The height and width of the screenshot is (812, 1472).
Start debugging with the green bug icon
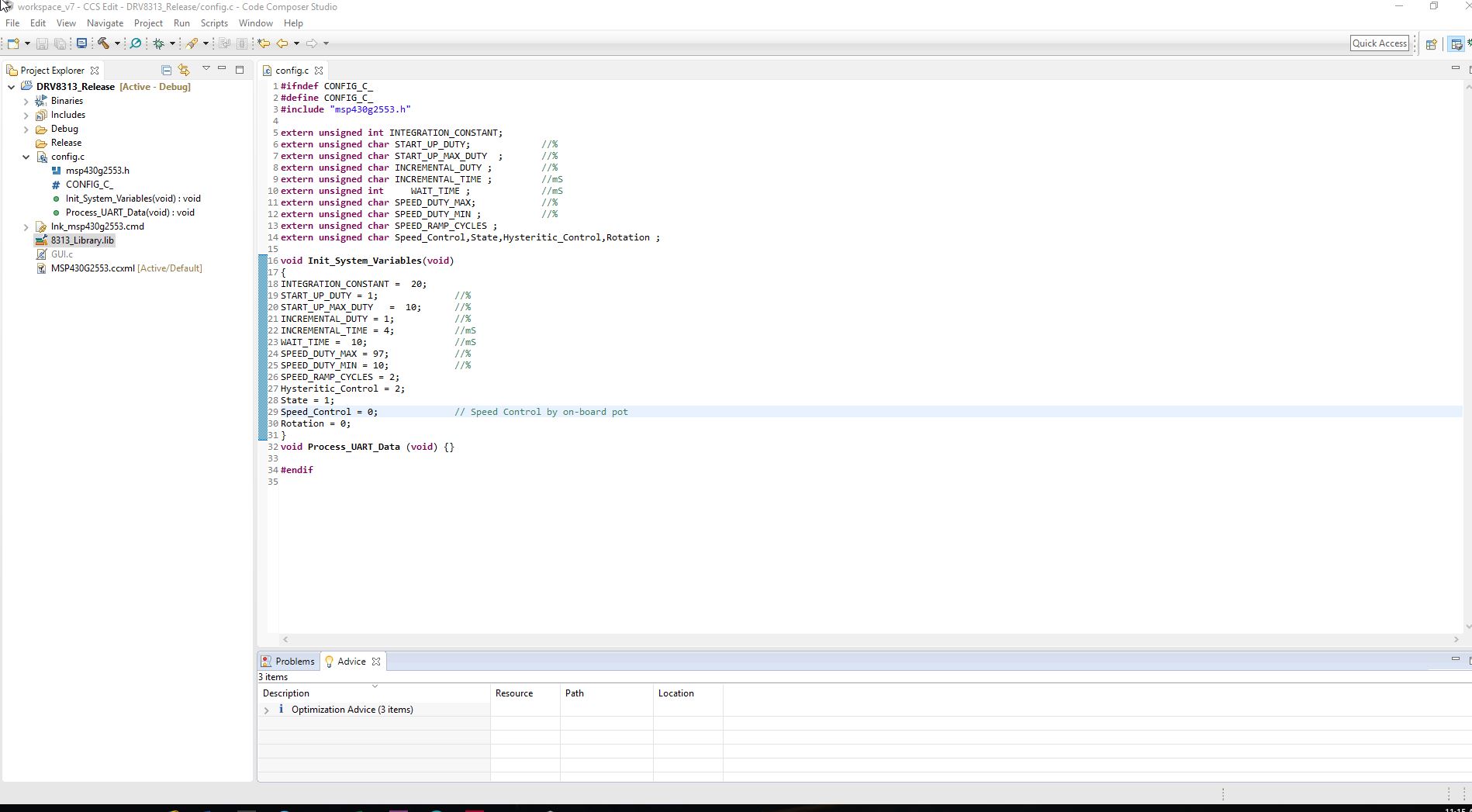pos(159,43)
